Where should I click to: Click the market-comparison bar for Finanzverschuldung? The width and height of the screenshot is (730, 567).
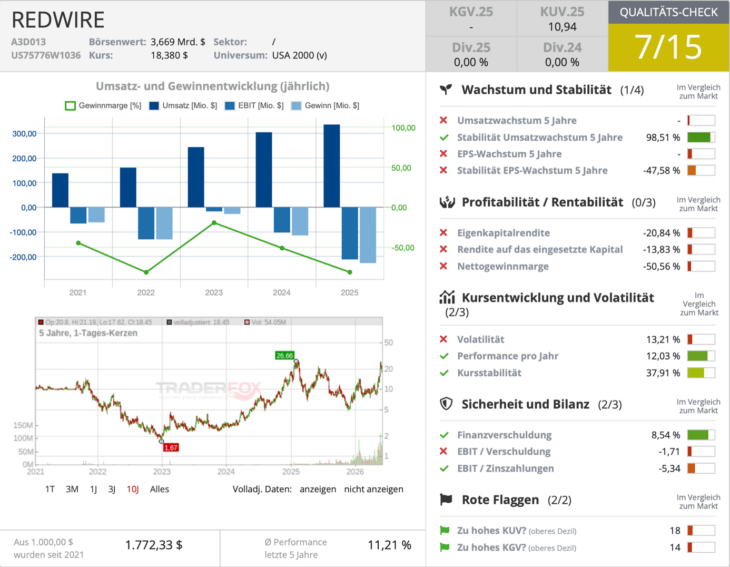(x=701, y=435)
